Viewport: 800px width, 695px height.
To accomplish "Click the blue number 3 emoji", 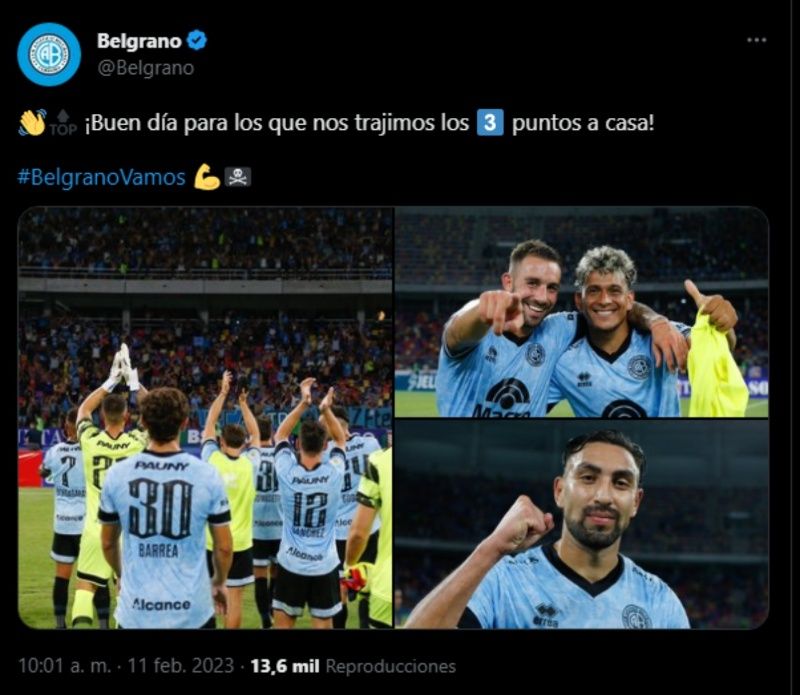I will (490, 123).
